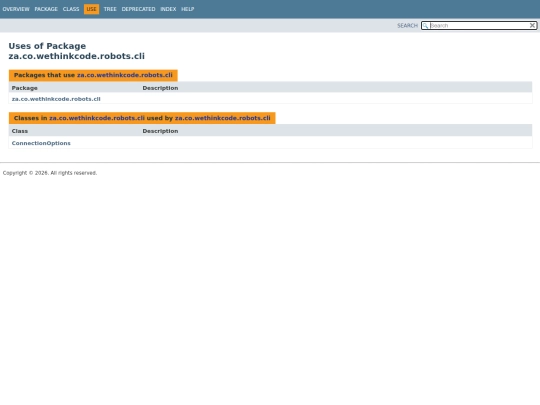Image resolution: width=540 pixels, height=405 pixels.
Task: Focus the Search input field
Action: pos(479,25)
